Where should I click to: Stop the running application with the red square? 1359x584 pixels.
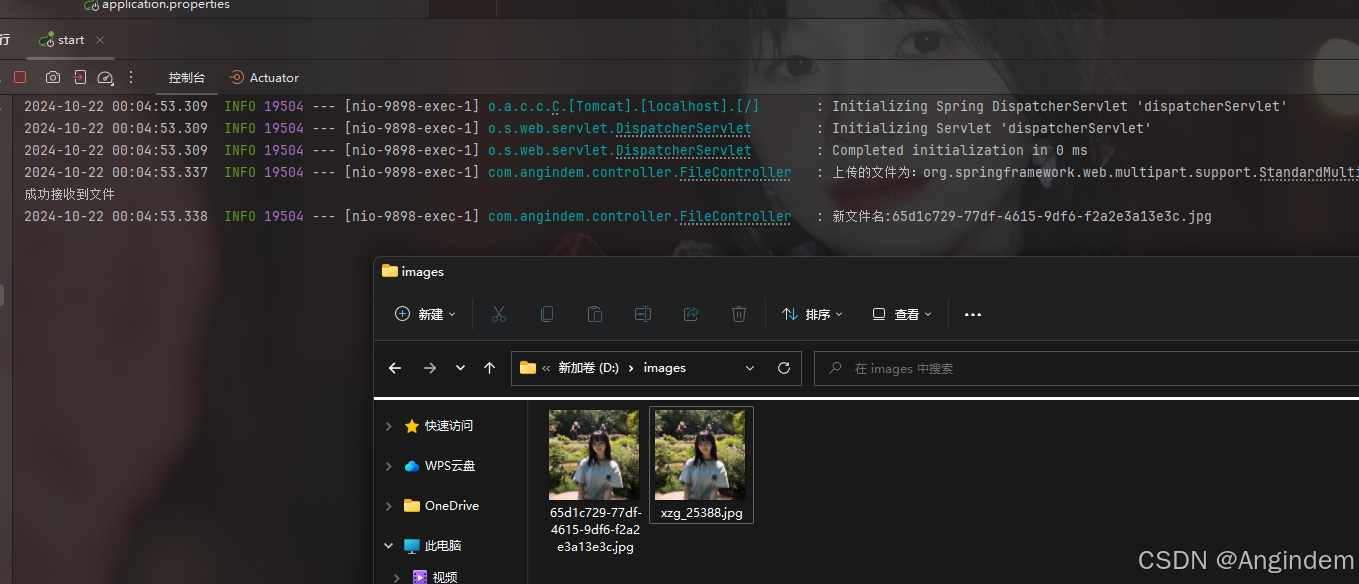20,77
